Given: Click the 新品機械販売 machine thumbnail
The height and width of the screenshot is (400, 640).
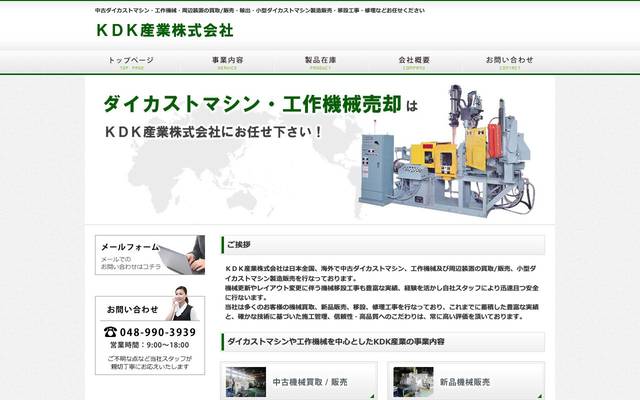Looking at the screenshot, I should (413, 382).
